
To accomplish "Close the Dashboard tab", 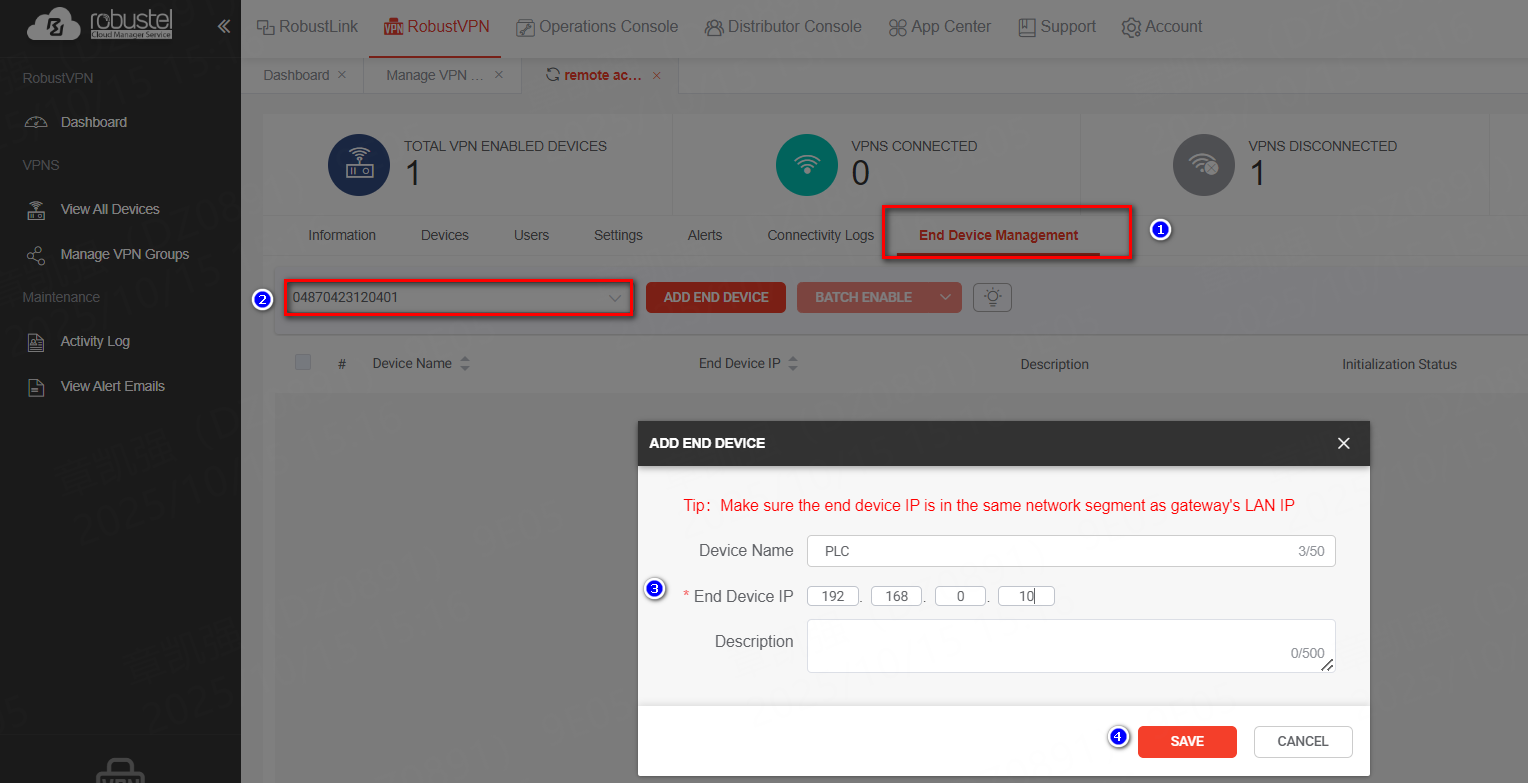I will [x=342, y=75].
